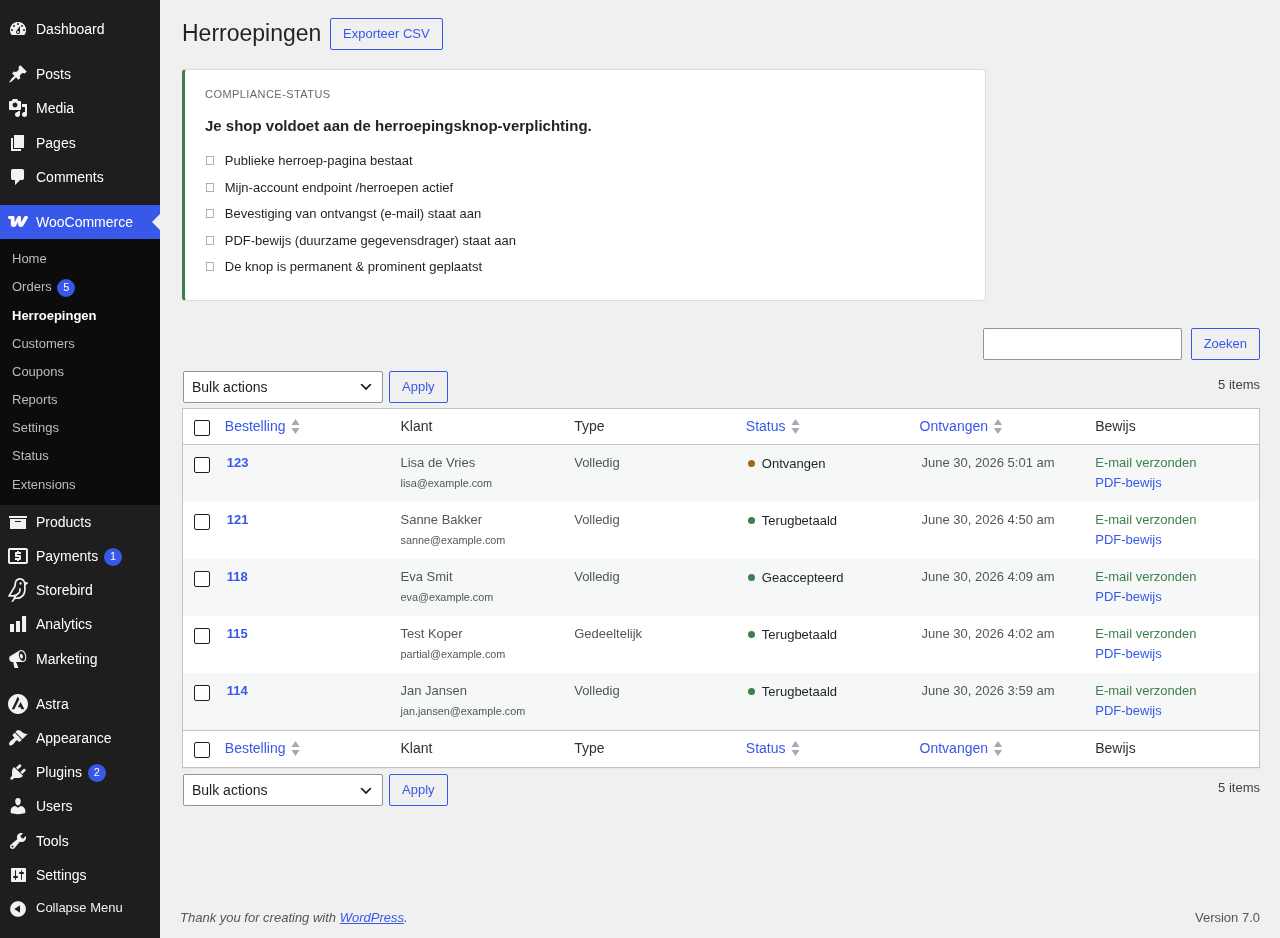The height and width of the screenshot is (938, 1280).
Task: Click customer name Jan Jansen
Action: coord(434,691)
